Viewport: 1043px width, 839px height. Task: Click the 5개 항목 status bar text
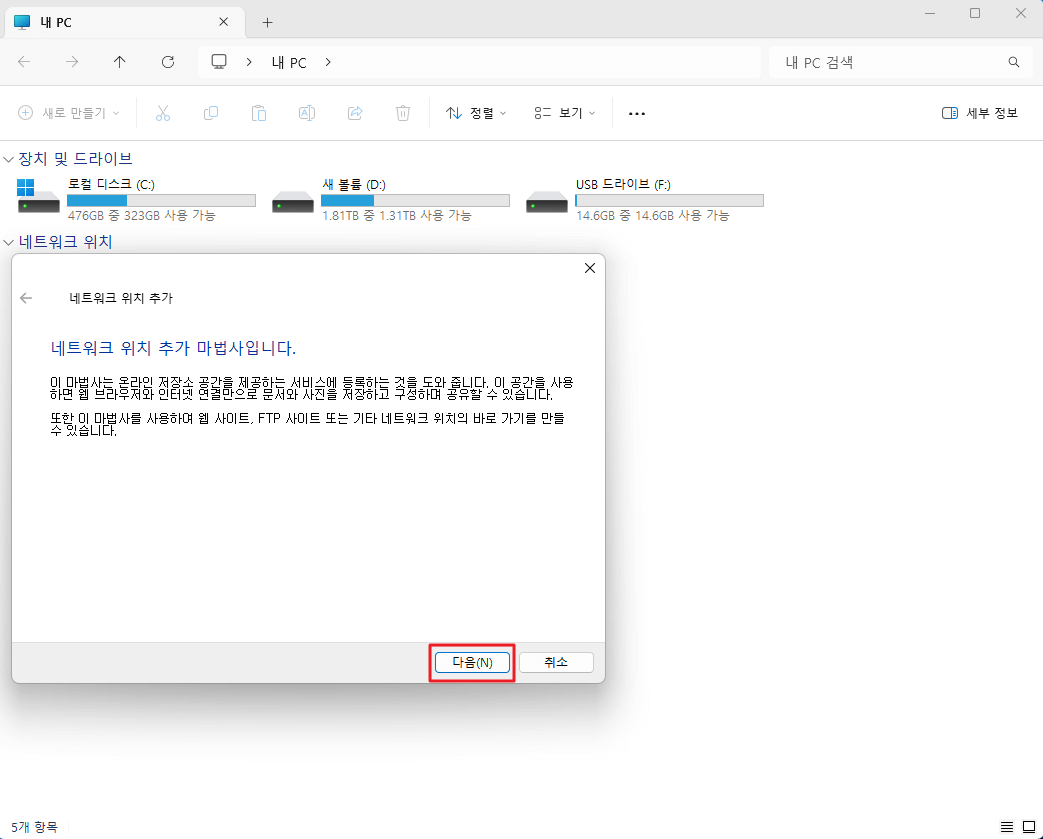(x=34, y=827)
